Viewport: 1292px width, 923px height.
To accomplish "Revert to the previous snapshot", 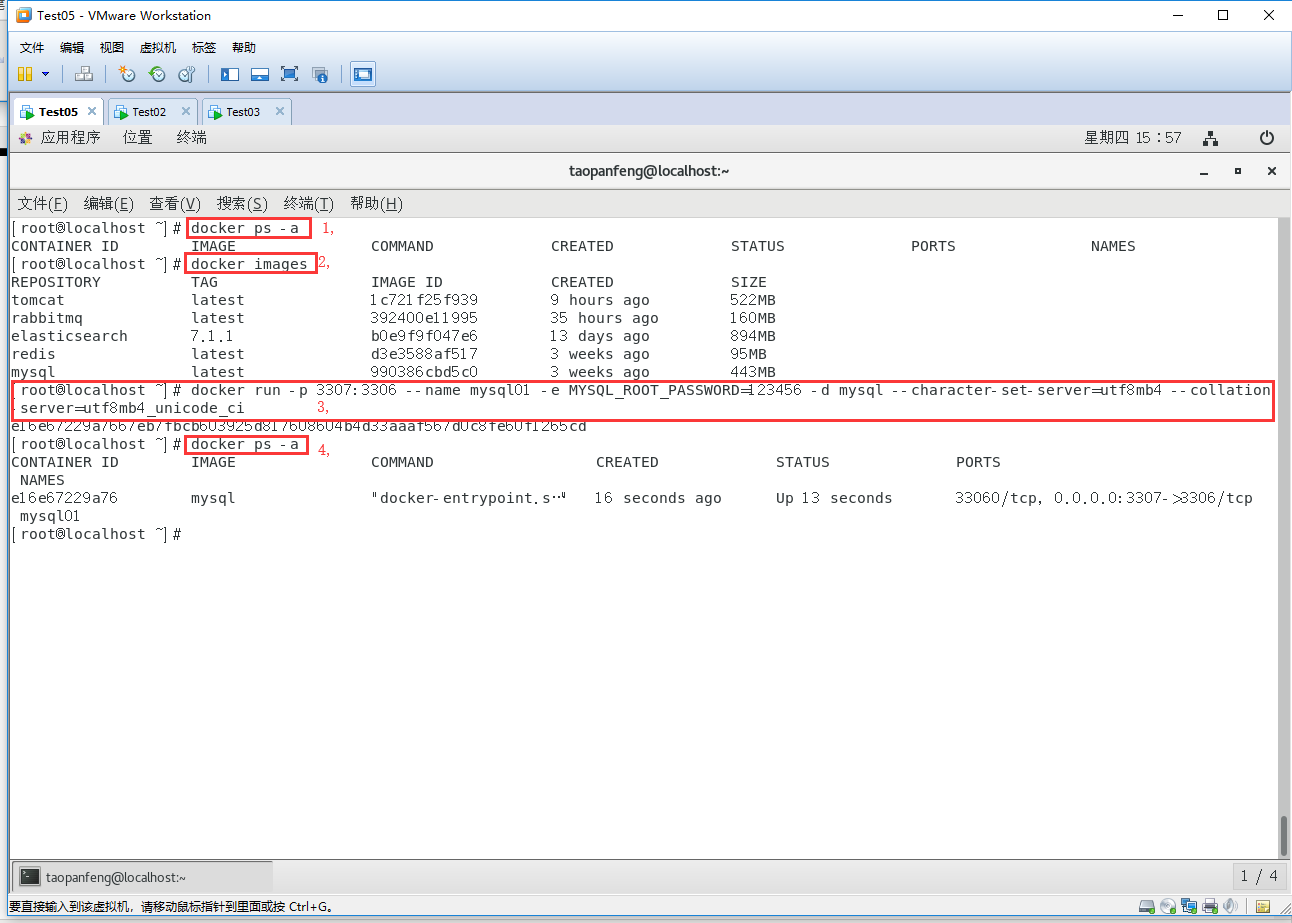I will point(157,74).
